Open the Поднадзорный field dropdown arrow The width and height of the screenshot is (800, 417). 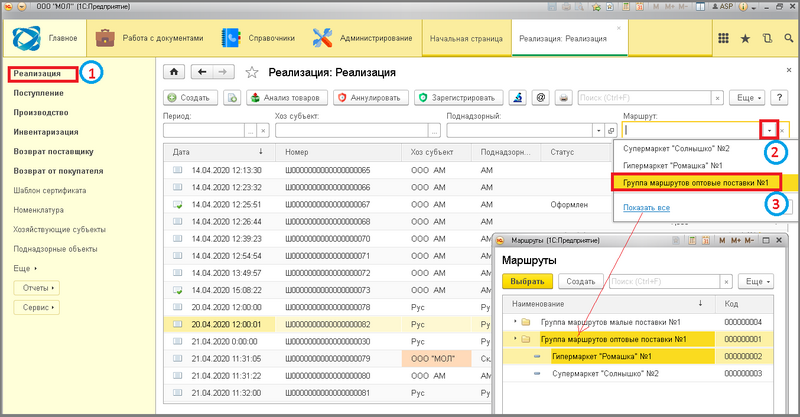(x=598, y=131)
